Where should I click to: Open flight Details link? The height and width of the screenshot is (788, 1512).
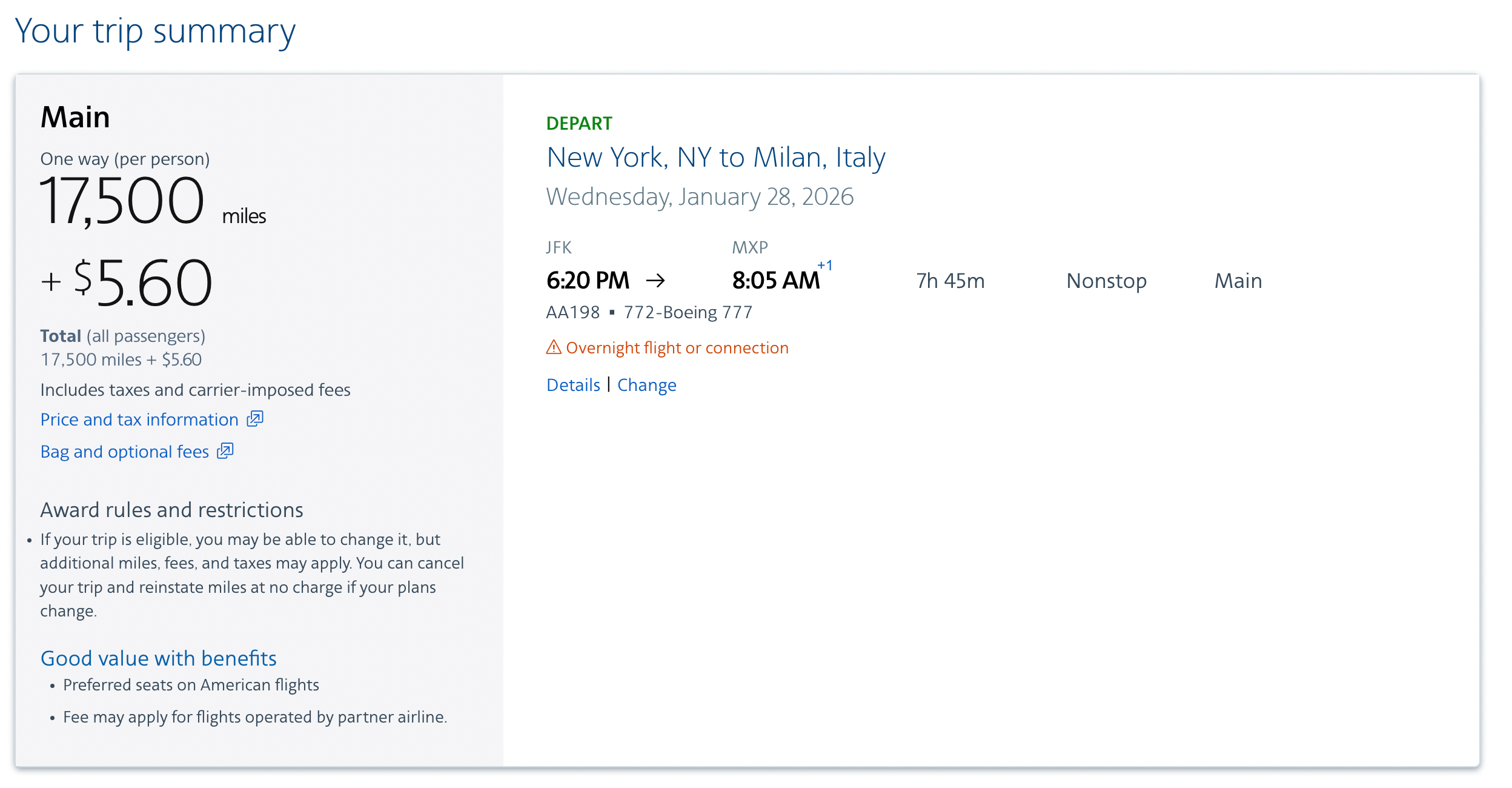tap(573, 385)
